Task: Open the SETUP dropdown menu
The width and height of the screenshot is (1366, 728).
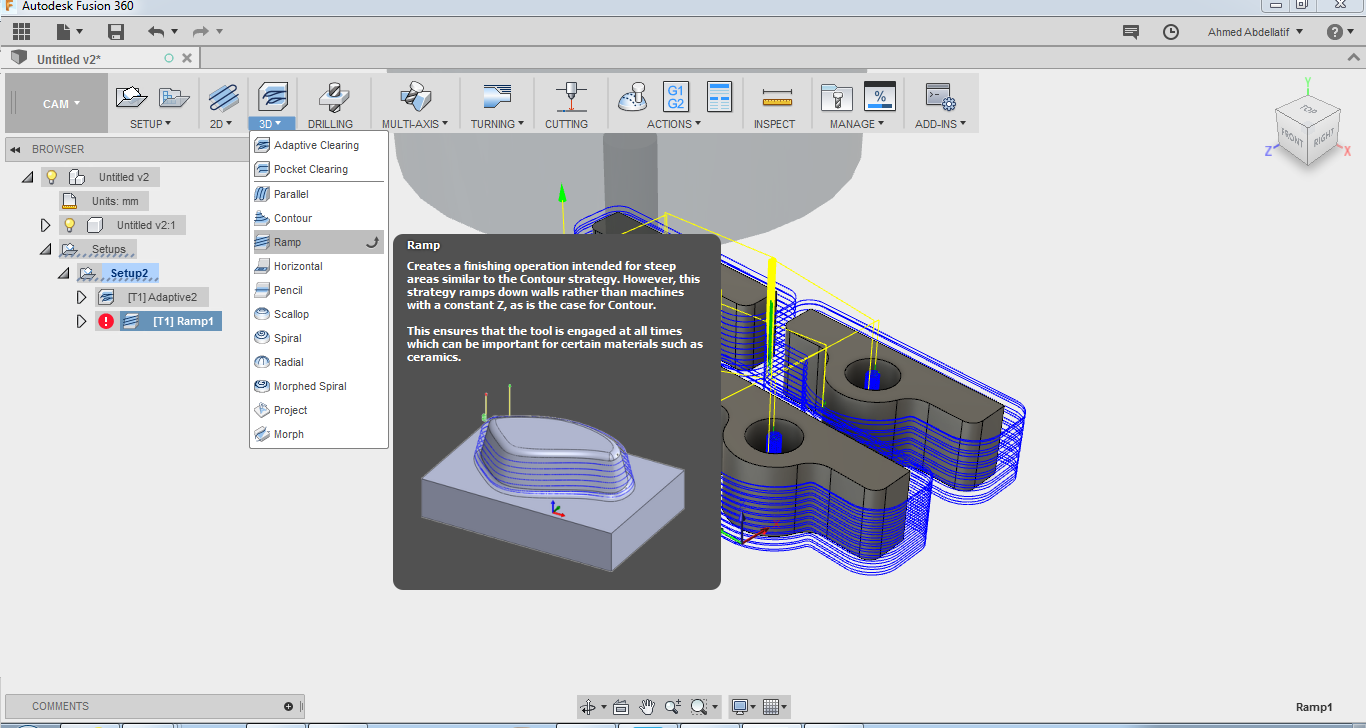Action: tap(150, 124)
